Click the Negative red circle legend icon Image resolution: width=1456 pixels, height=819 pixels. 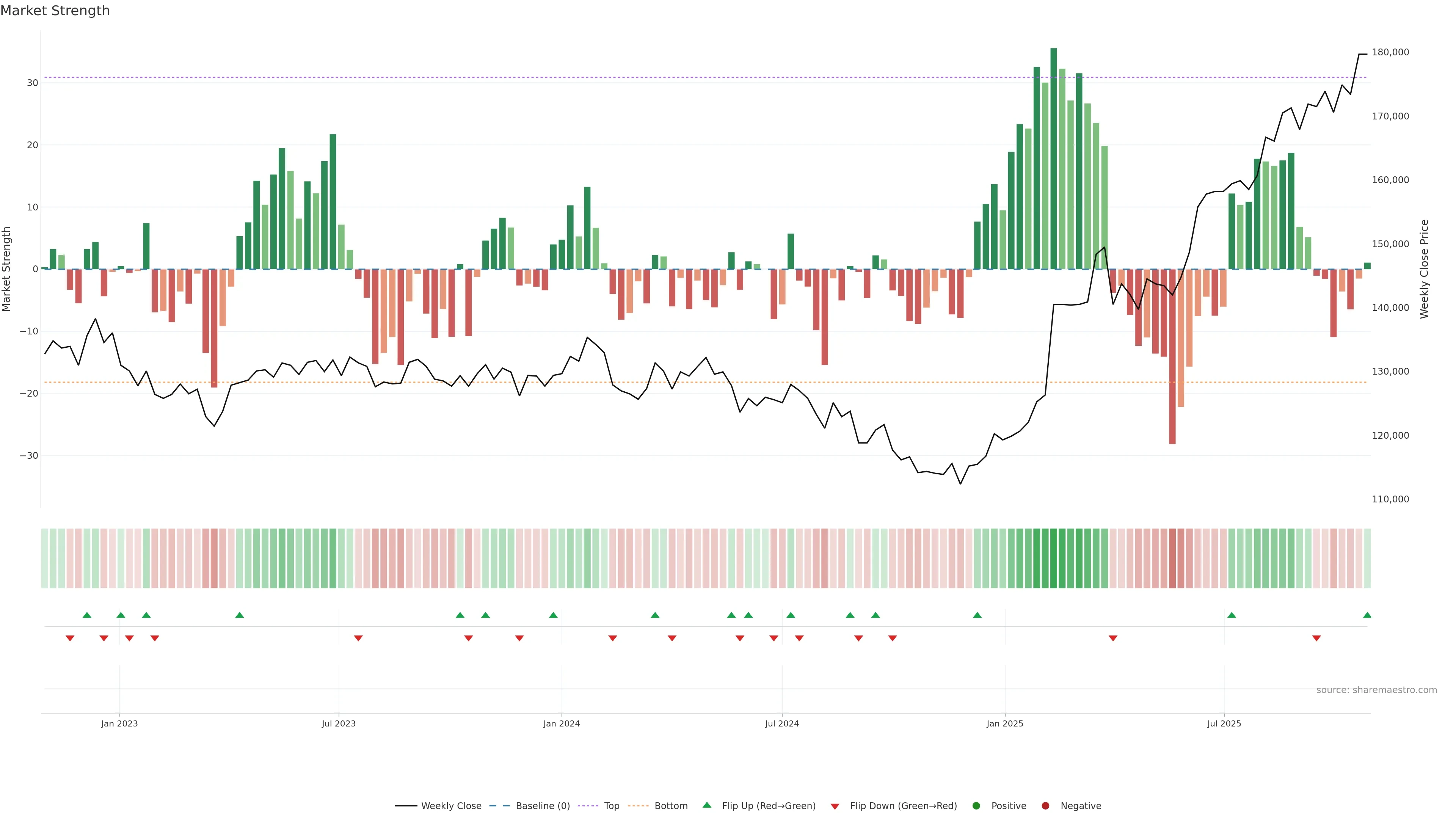pyautogui.click(x=1045, y=806)
